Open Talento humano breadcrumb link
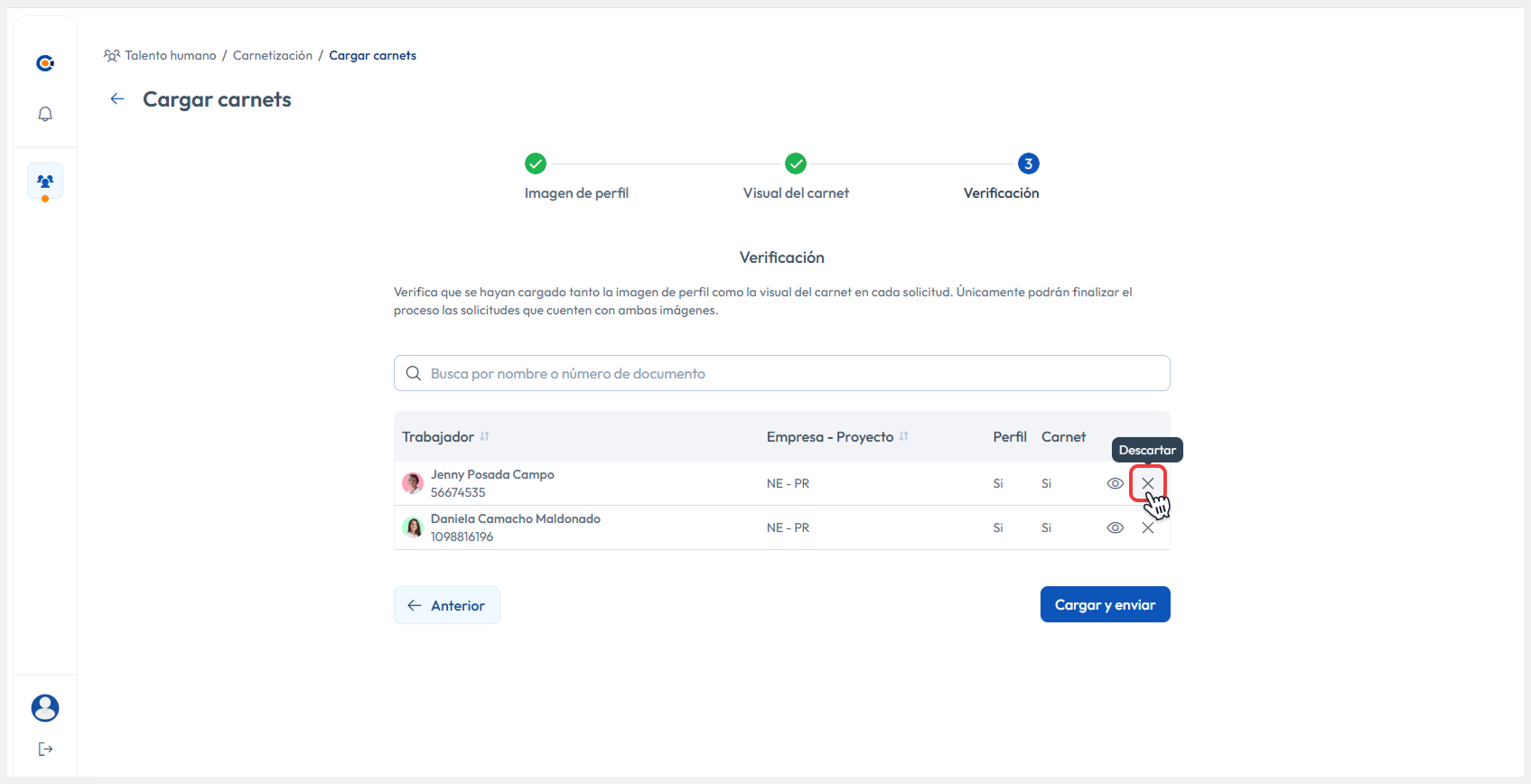Image resolution: width=1531 pixels, height=784 pixels. pos(170,55)
